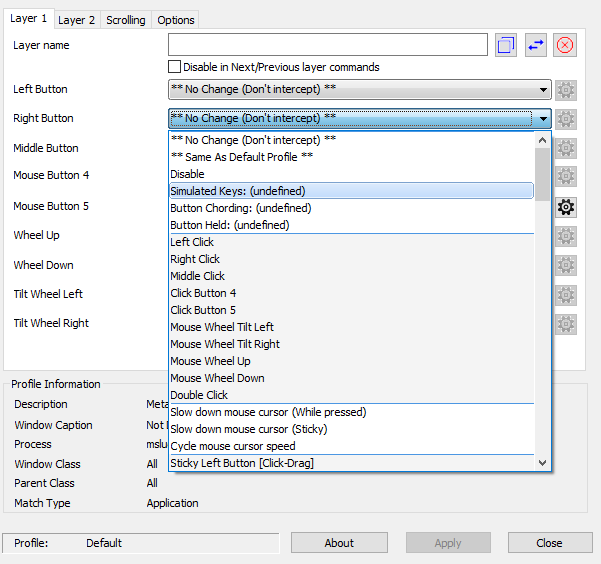The image size is (601, 564).
Task: Open the Scrolling tab
Action: (x=126, y=20)
